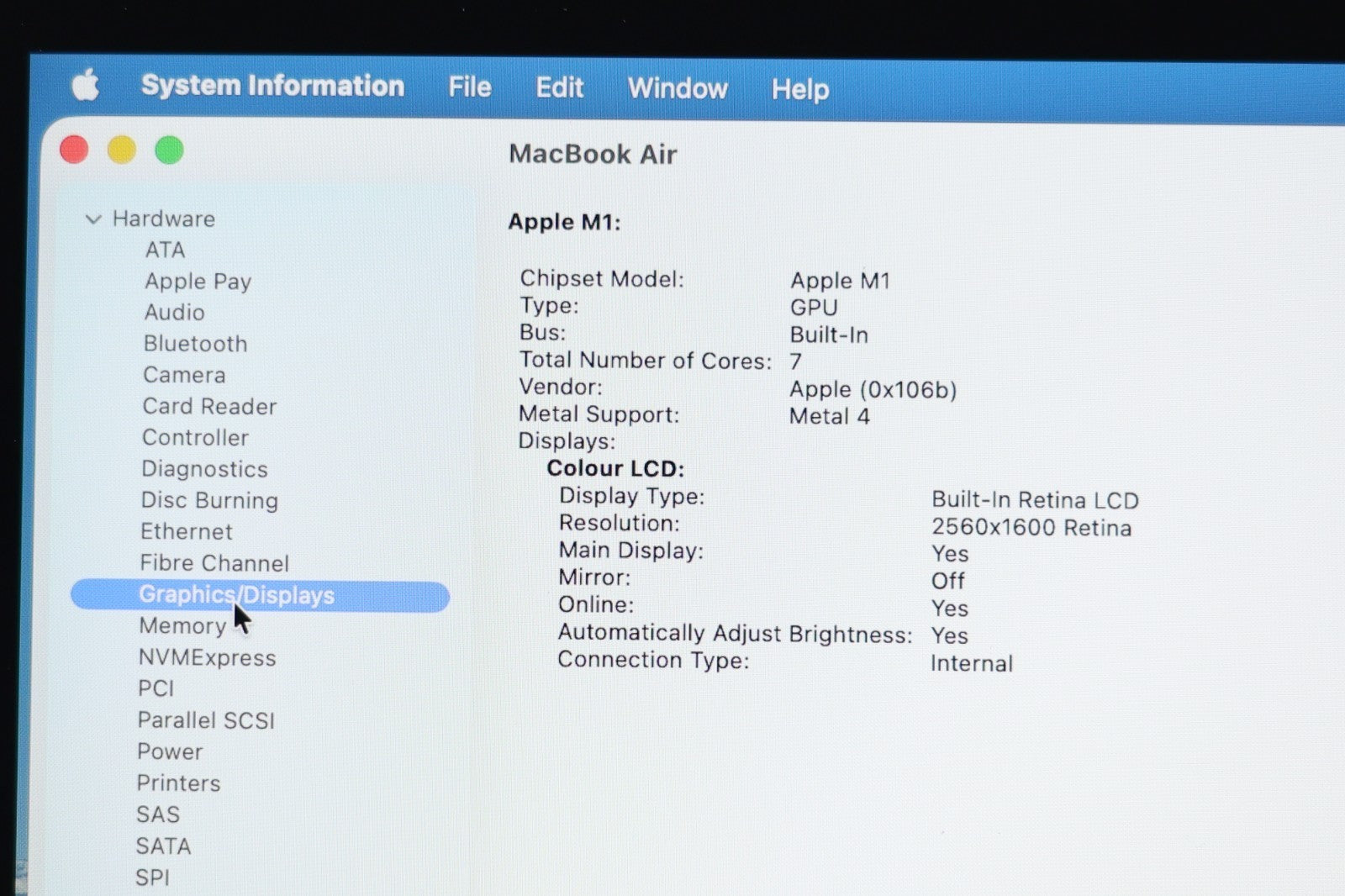Screen dimensions: 1345x896
Task: Open the Apple menu icon
Action: (x=85, y=85)
